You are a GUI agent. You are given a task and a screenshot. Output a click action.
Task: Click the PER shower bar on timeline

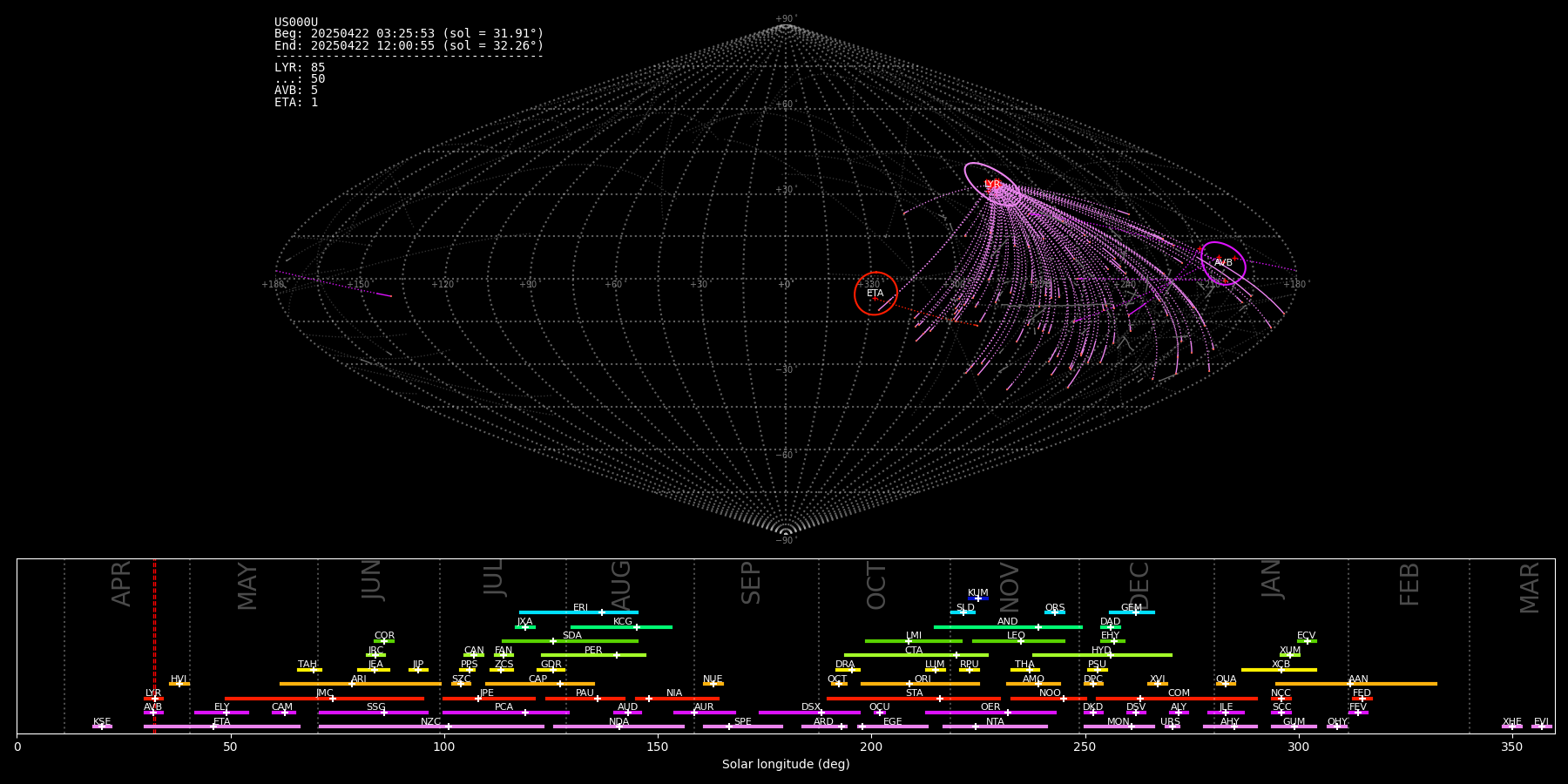[593, 655]
